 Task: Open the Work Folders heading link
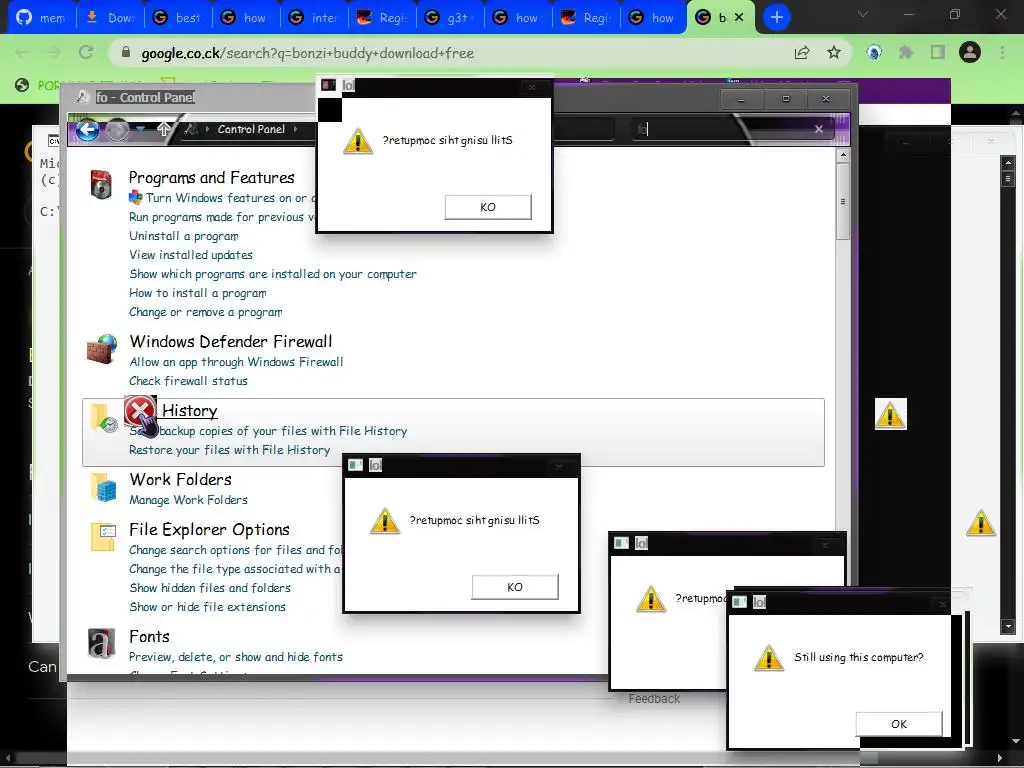coord(181,479)
